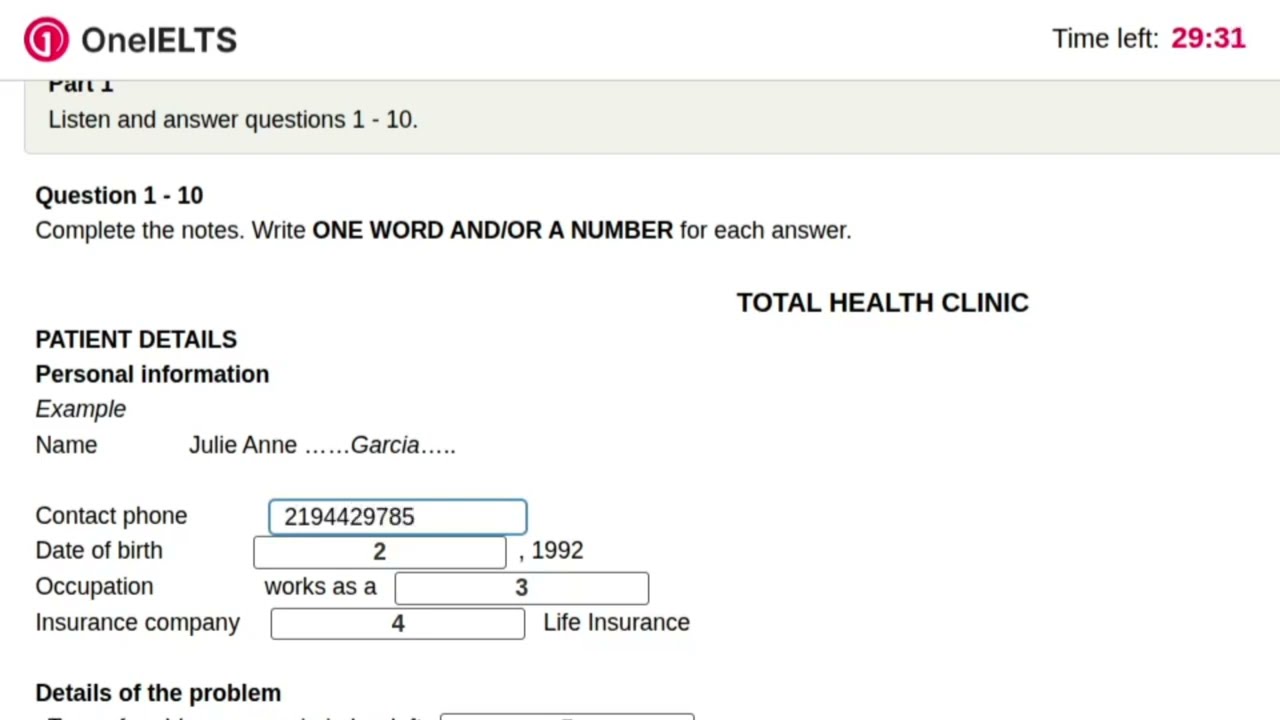Click the 'Personal information' subheading
Screen dimensions: 1280x720
(x=152, y=374)
